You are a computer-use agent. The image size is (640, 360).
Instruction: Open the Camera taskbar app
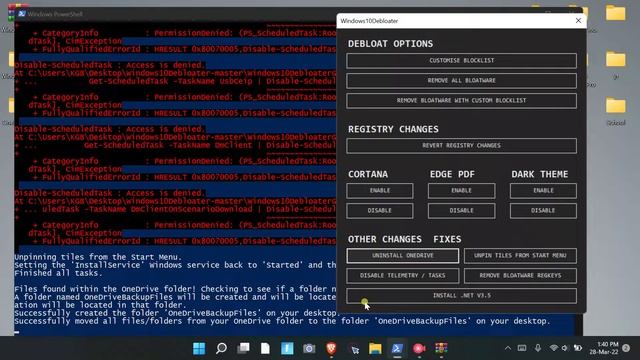(309, 348)
